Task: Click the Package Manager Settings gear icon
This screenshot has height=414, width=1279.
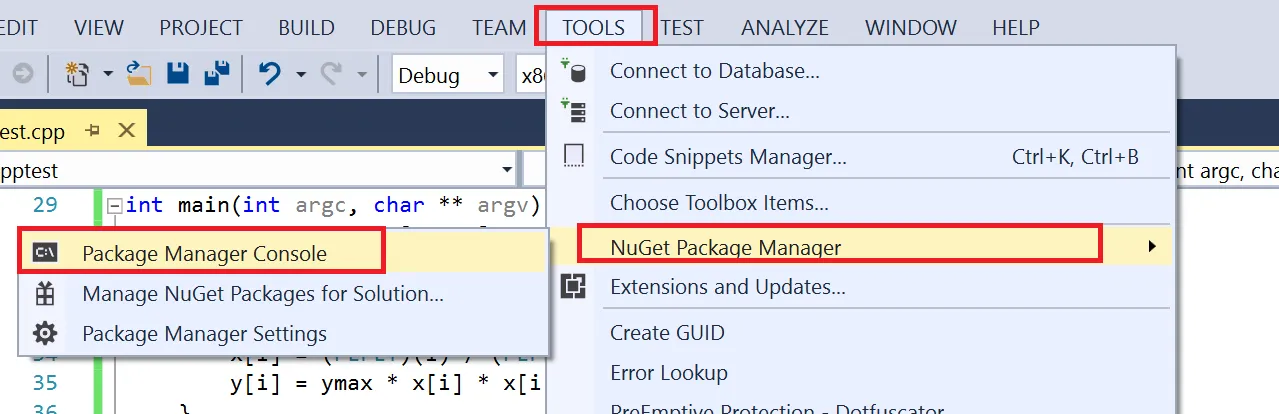Action: click(x=45, y=334)
